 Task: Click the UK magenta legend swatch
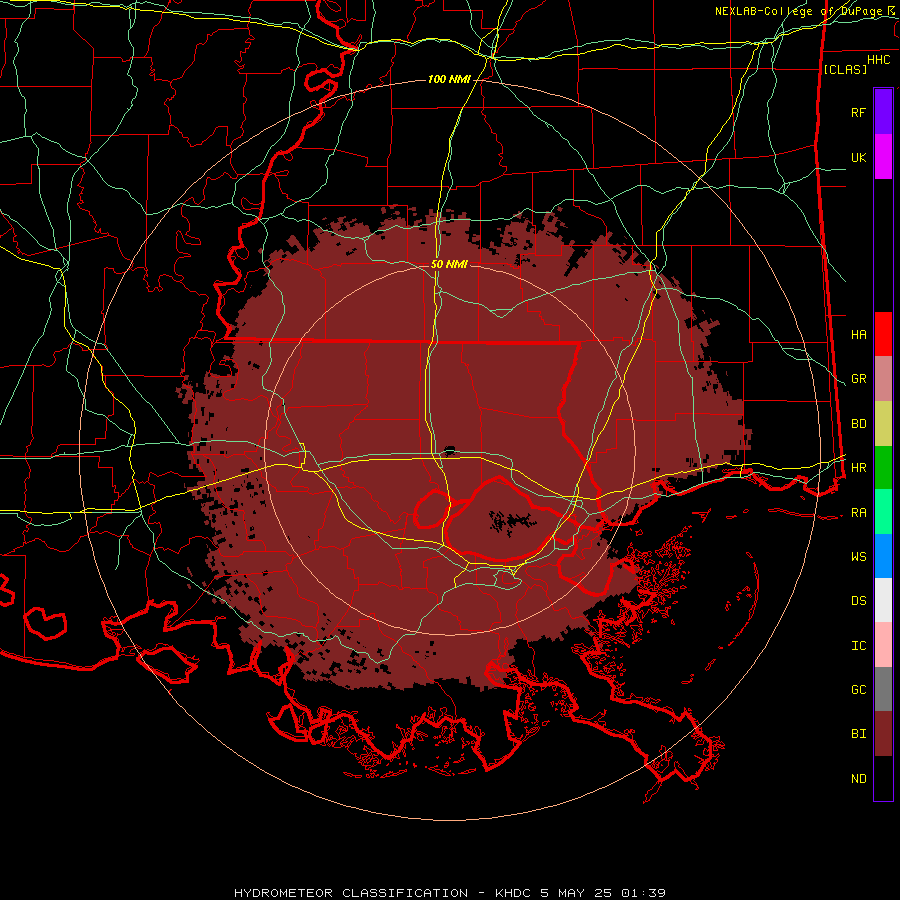(883, 157)
